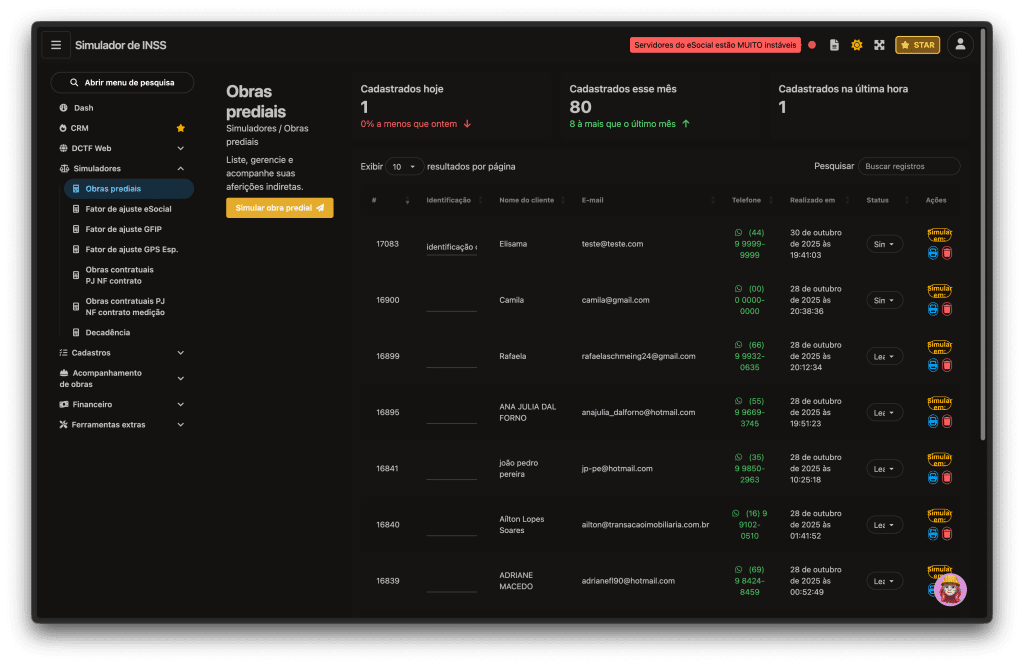
Task: Click red delete icon for Elisama row
Action: [x=947, y=254]
